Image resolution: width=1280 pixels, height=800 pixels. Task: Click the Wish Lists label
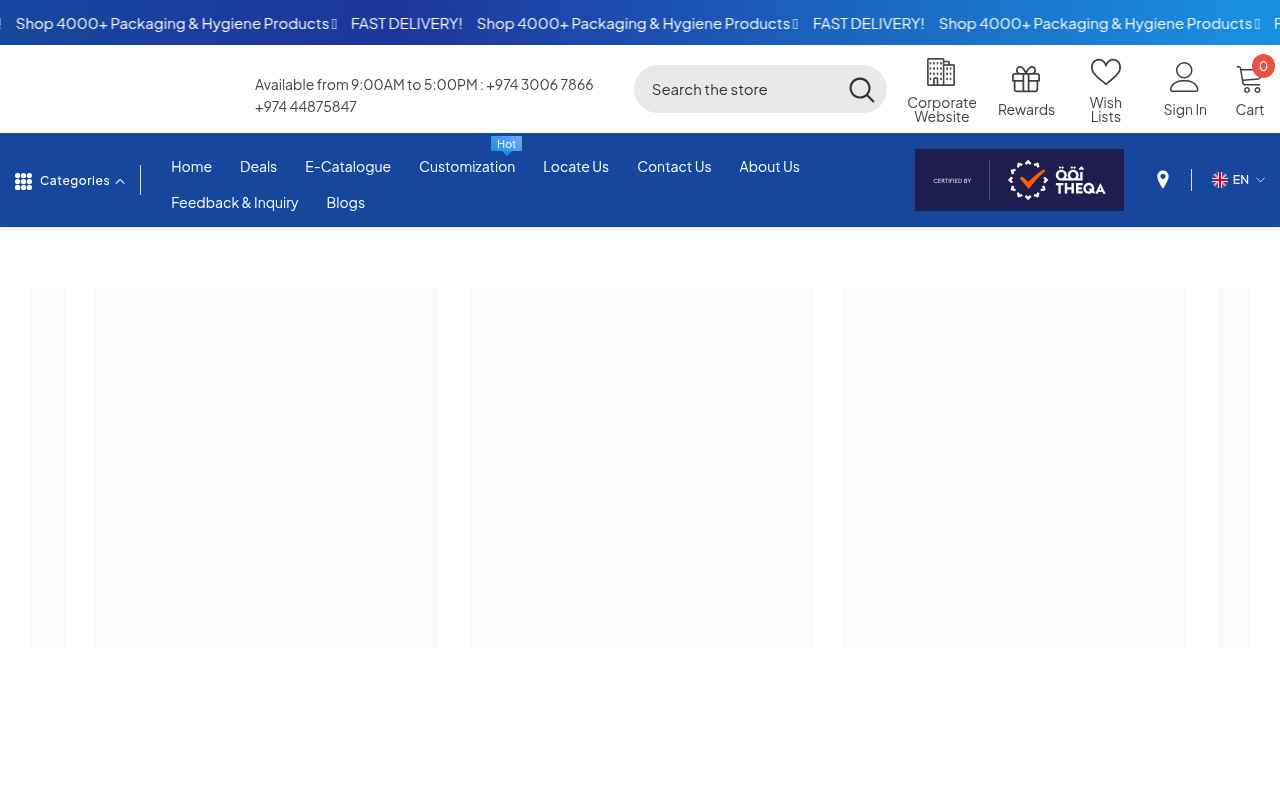click(x=1106, y=109)
